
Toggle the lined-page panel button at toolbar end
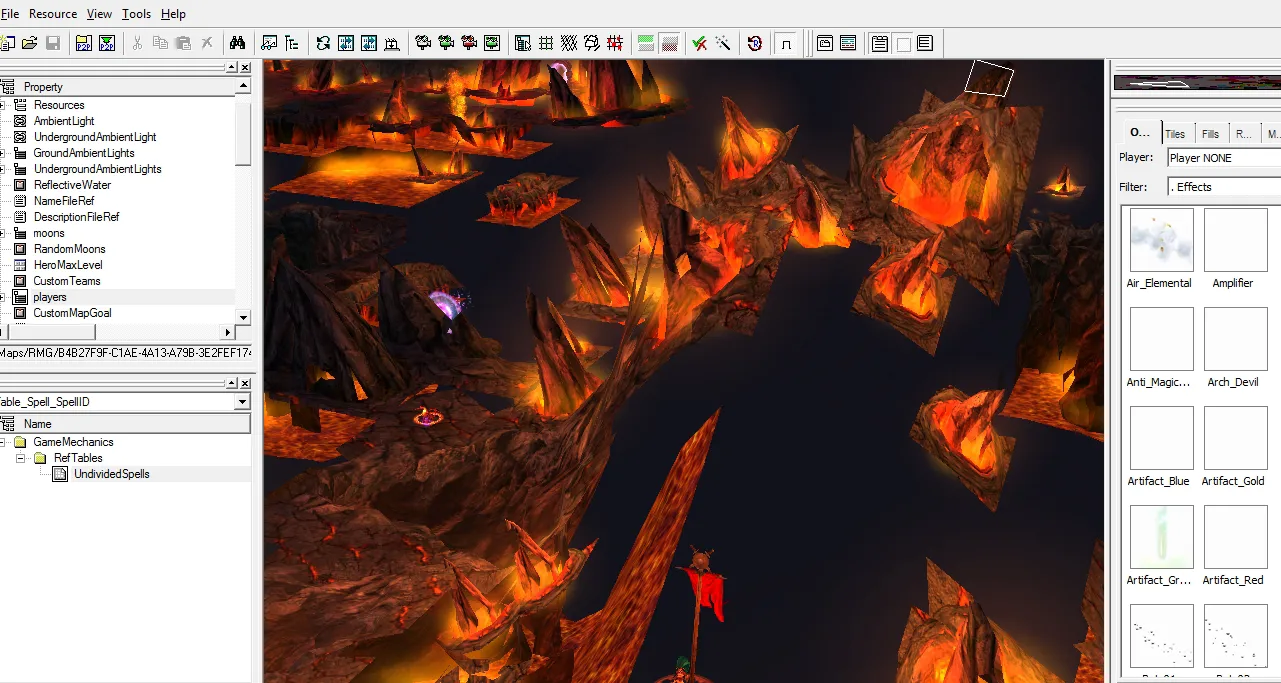(x=925, y=43)
